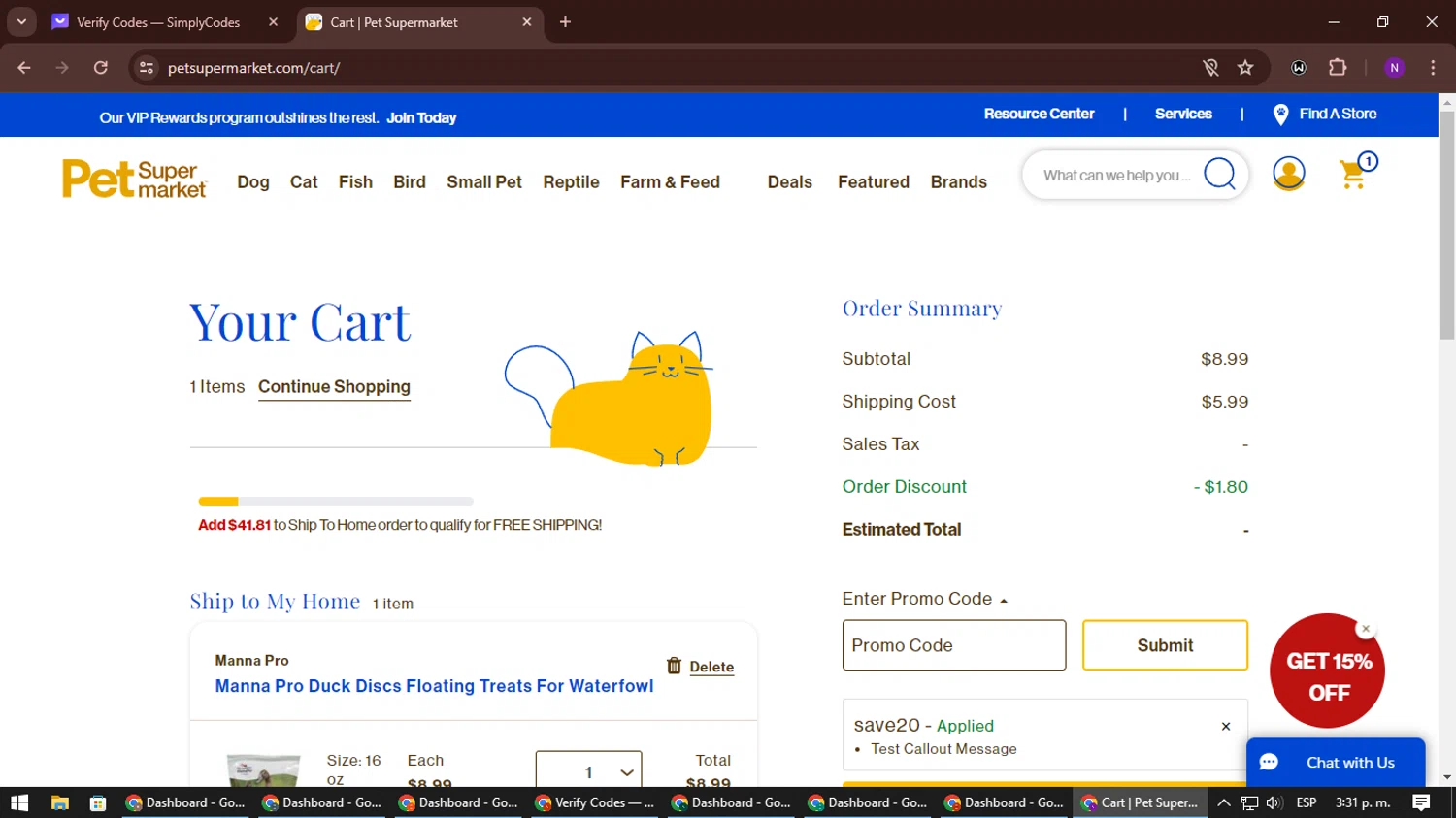Click the search magnifier icon
1456x818 pixels.
click(1219, 175)
